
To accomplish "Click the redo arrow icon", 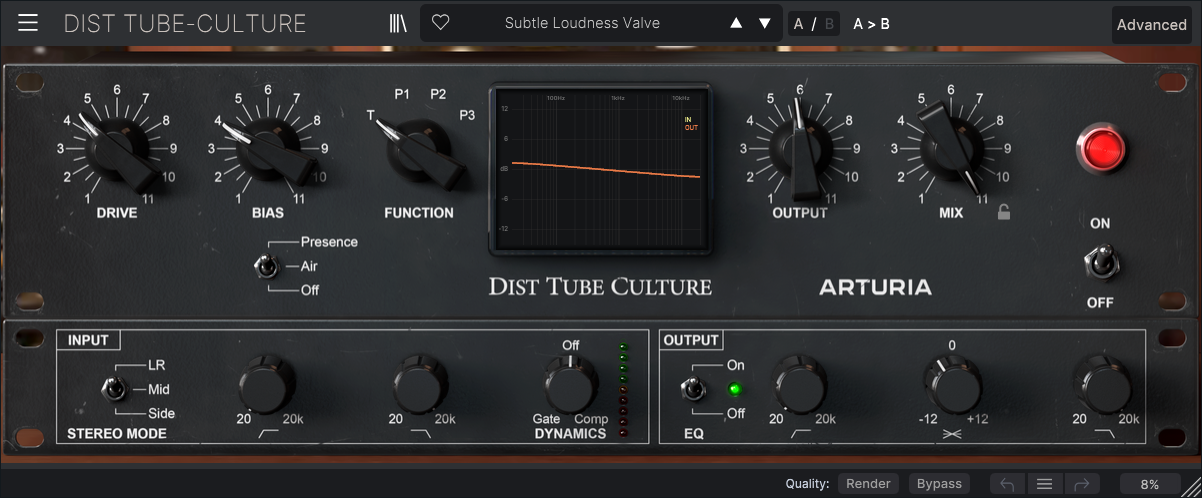I will pyautogui.click(x=1081, y=484).
